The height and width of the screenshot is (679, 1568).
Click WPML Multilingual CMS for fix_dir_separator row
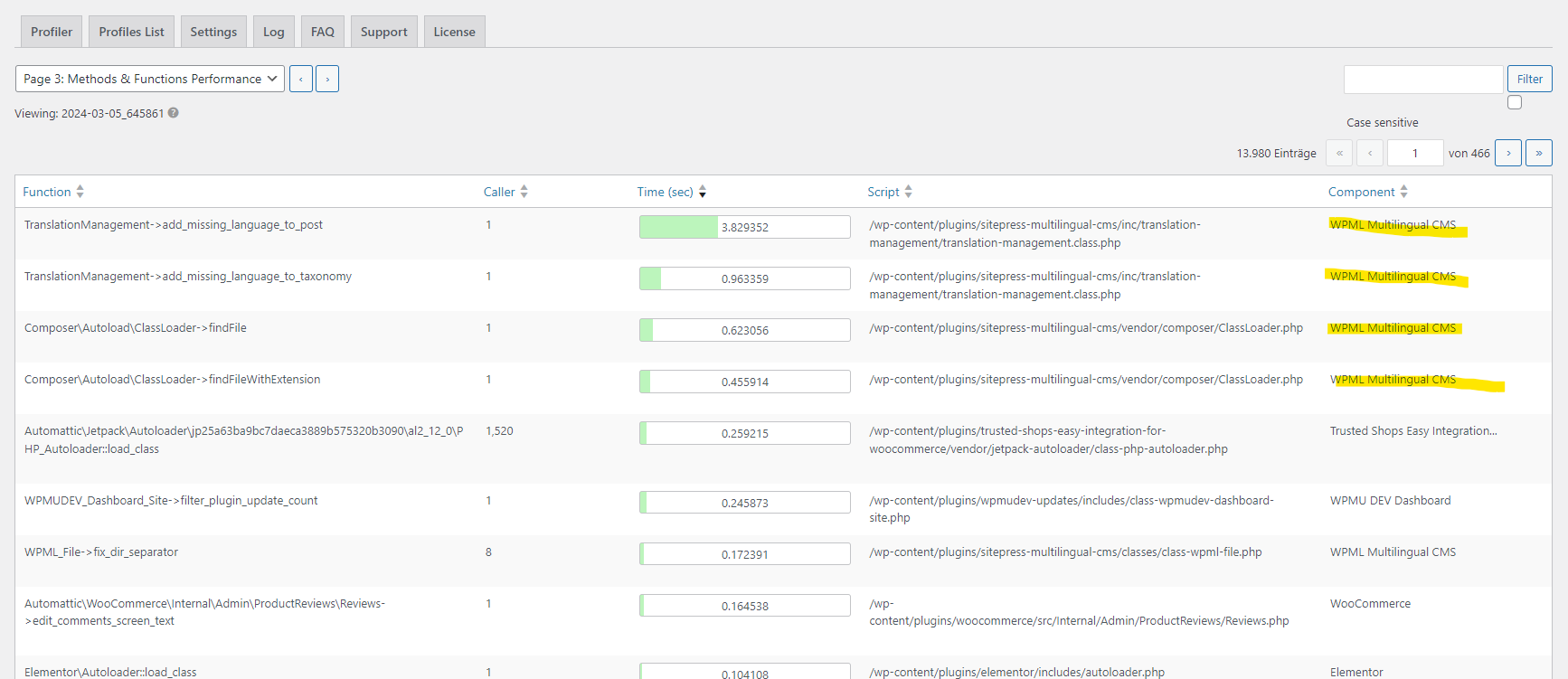pos(1393,552)
